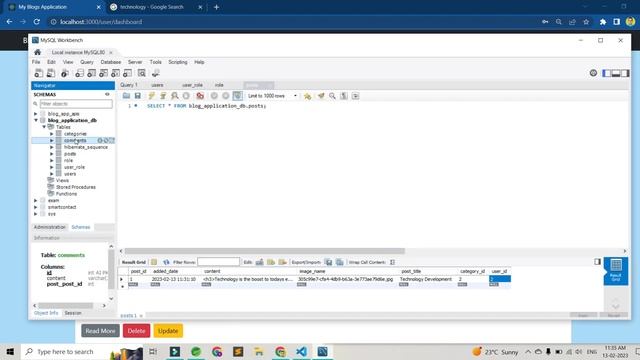
Task: Toggle the invisible characters icon
Action: pos(344,96)
